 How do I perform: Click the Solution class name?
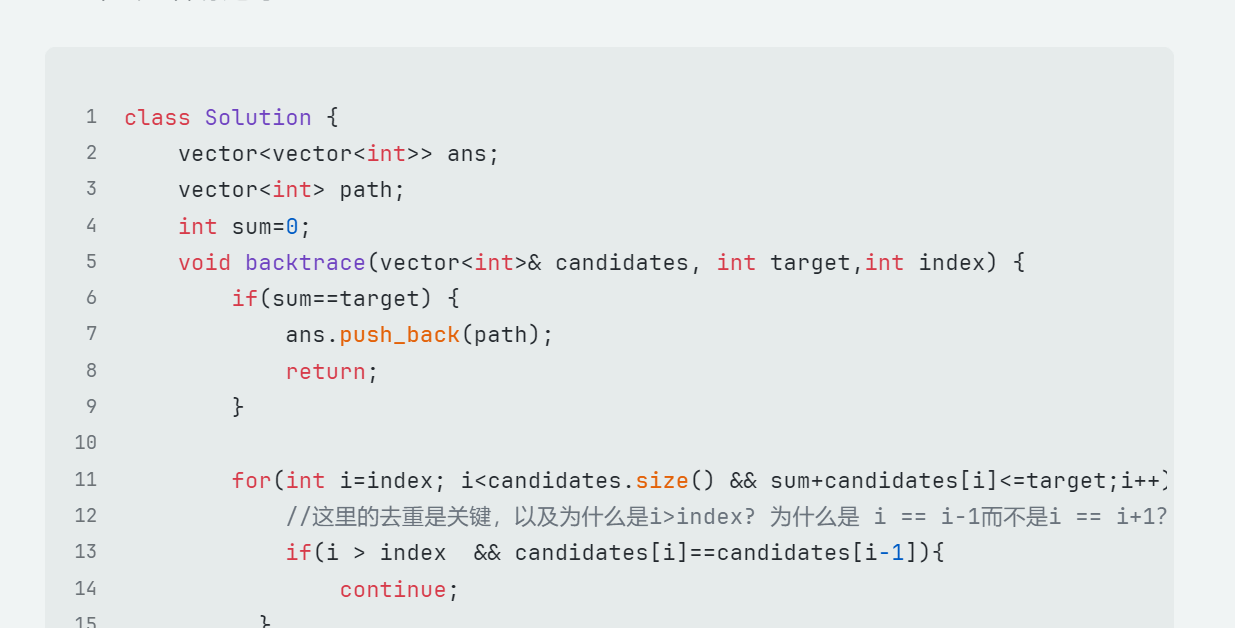click(x=258, y=118)
